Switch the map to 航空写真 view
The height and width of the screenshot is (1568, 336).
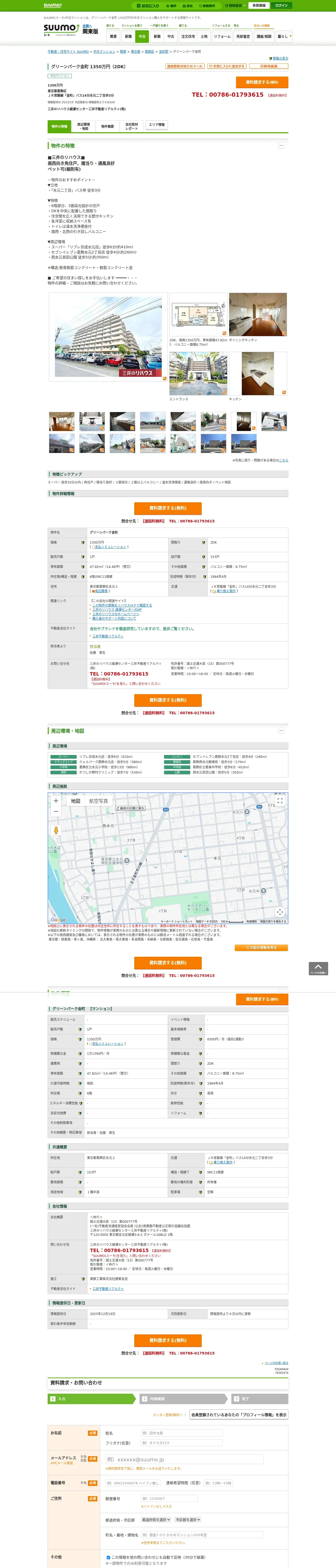pyautogui.click(x=99, y=801)
